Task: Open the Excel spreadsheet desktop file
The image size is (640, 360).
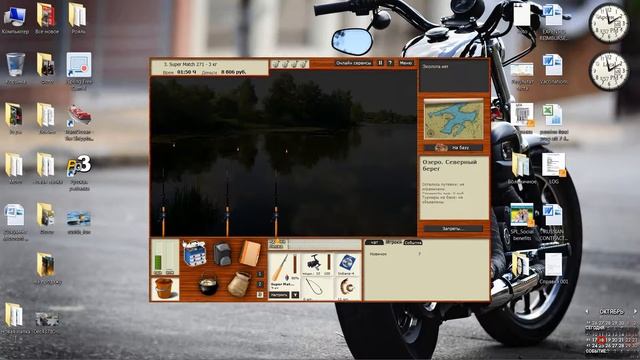Action: 553,122
